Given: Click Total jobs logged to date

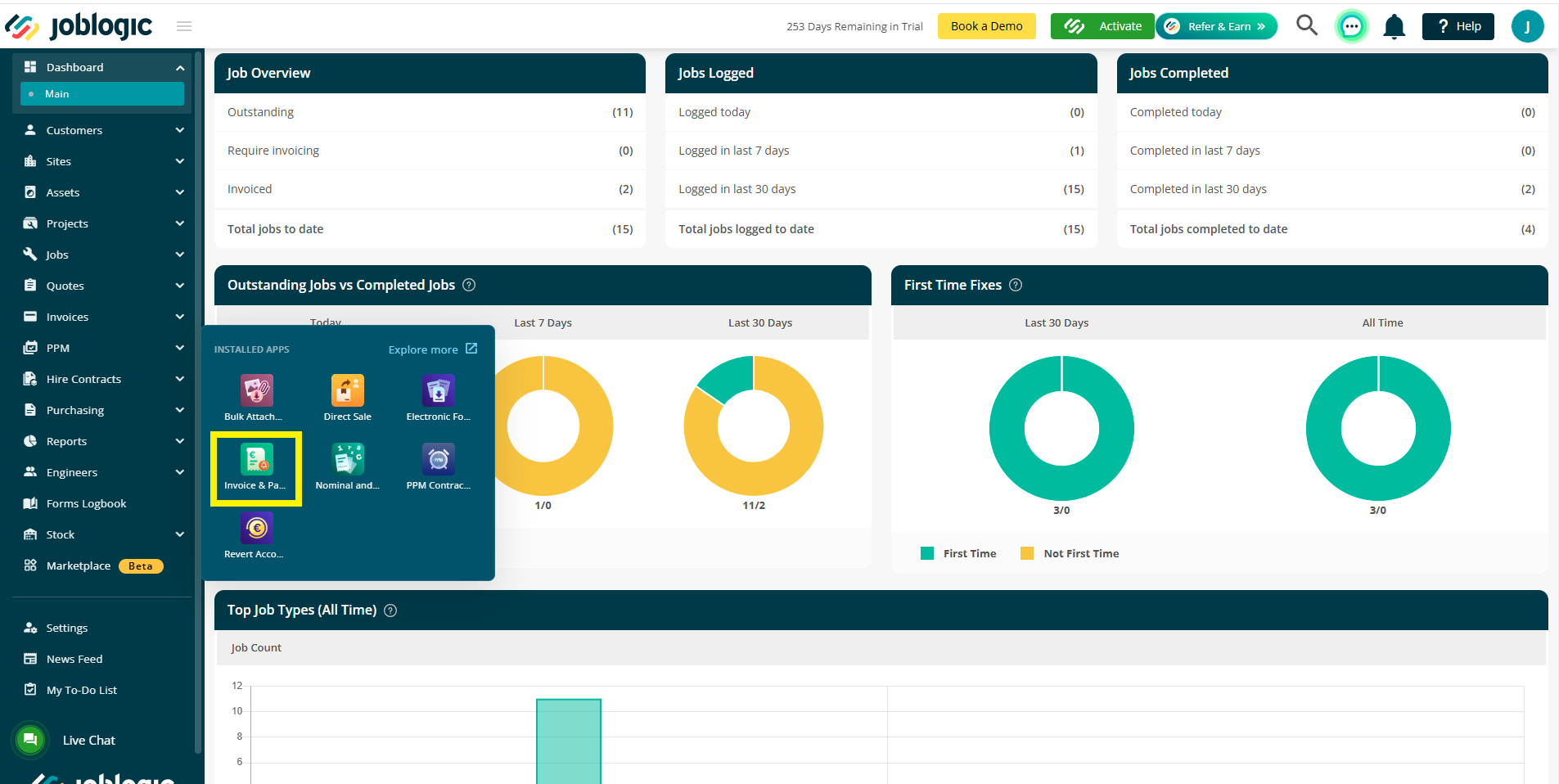Looking at the screenshot, I should [881, 229].
